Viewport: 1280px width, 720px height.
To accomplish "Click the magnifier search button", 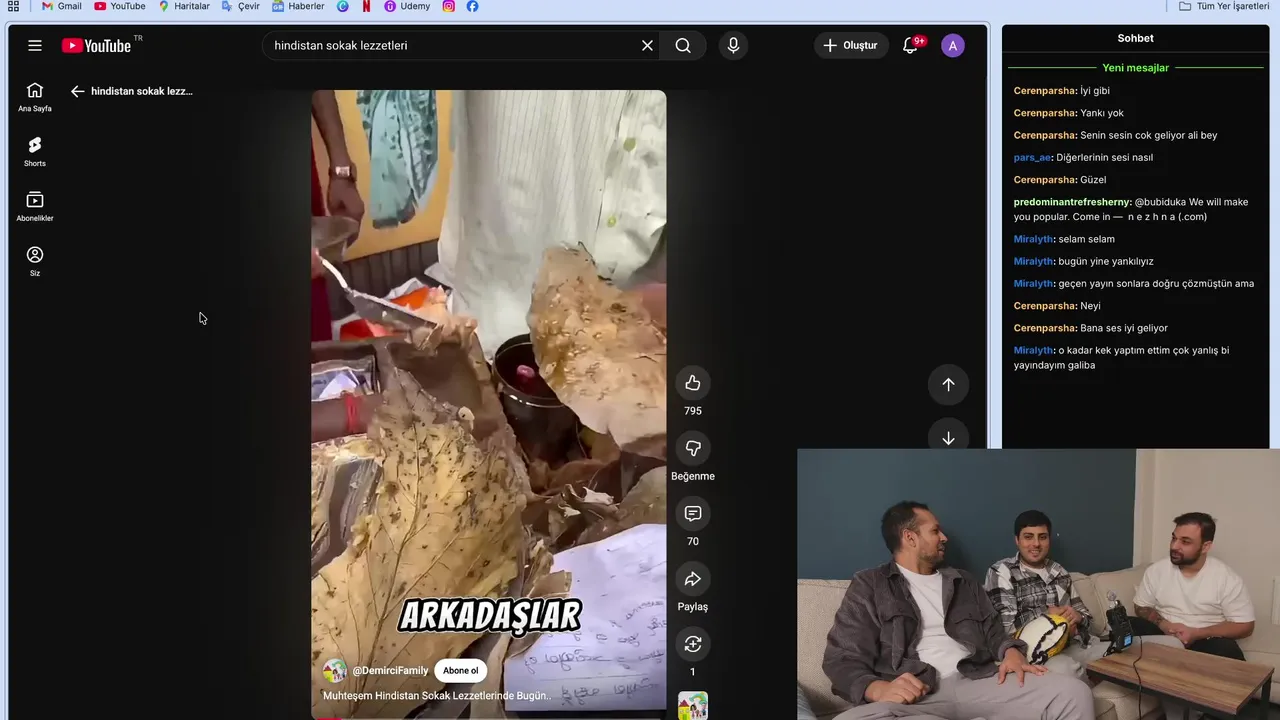I will pos(683,45).
